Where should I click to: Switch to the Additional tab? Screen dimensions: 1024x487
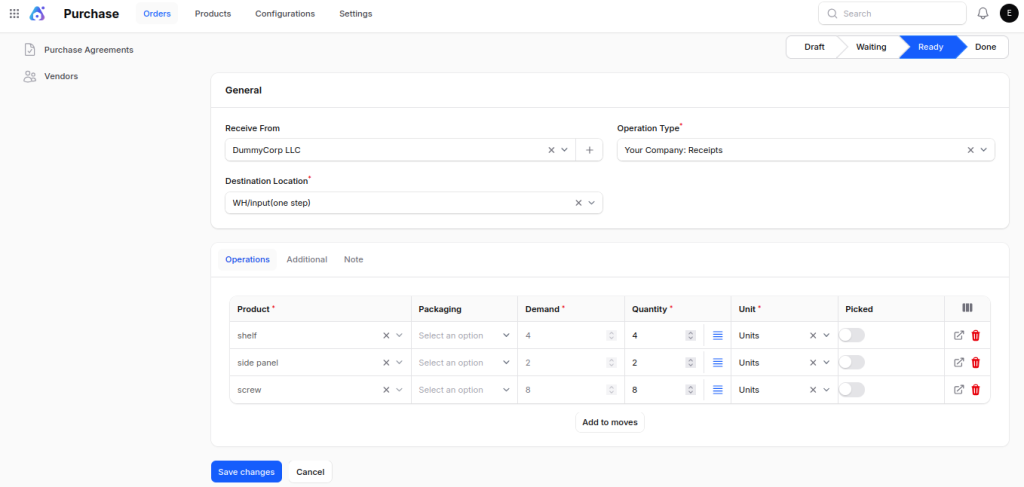[x=307, y=259]
